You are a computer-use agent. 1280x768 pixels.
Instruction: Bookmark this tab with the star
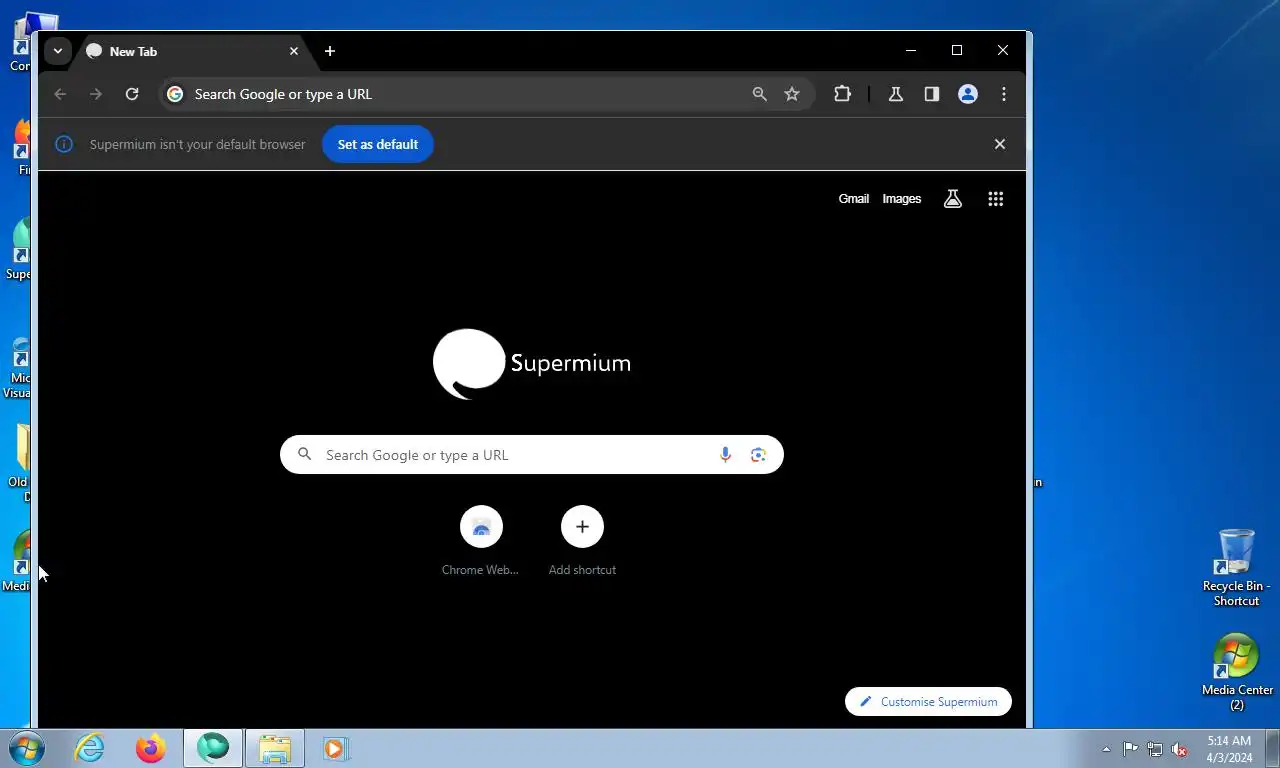pos(792,94)
